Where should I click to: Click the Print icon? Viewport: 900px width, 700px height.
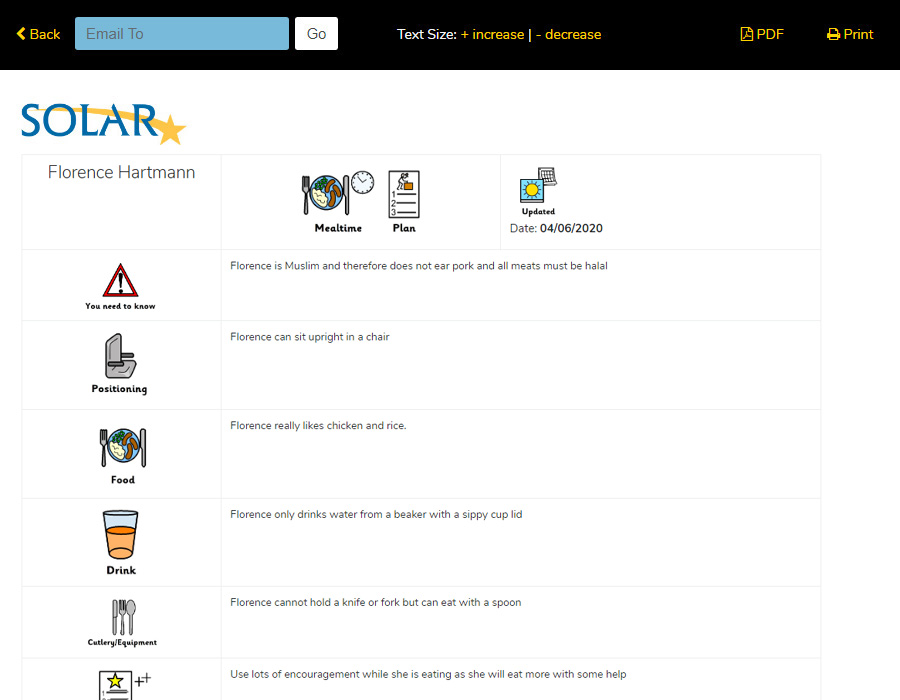pos(849,33)
